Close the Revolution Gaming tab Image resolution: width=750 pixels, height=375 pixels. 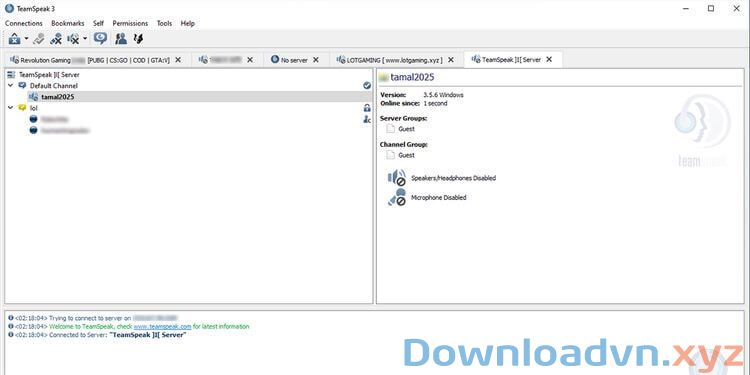click(178, 60)
